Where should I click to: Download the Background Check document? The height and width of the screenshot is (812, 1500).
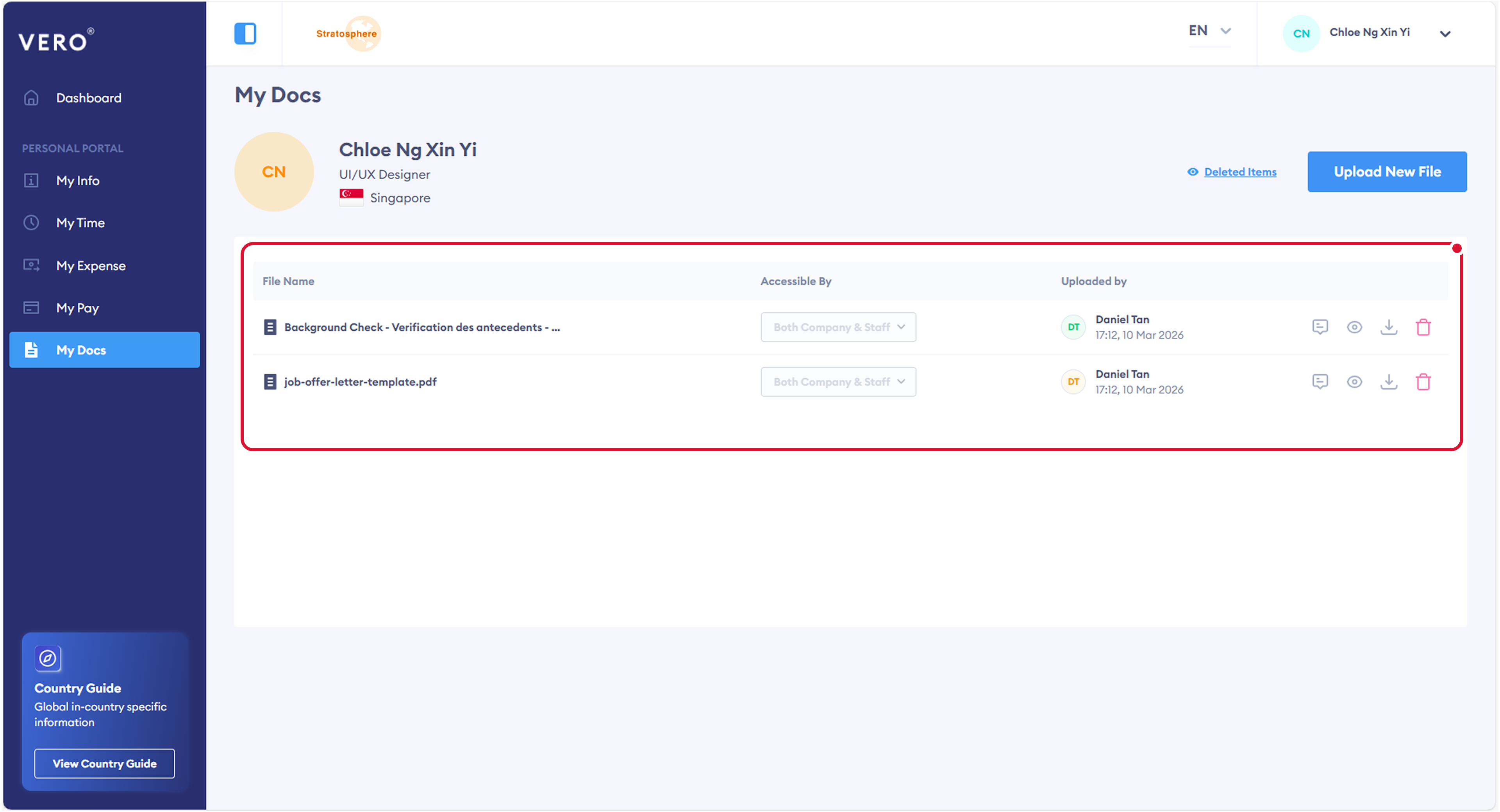click(1388, 327)
